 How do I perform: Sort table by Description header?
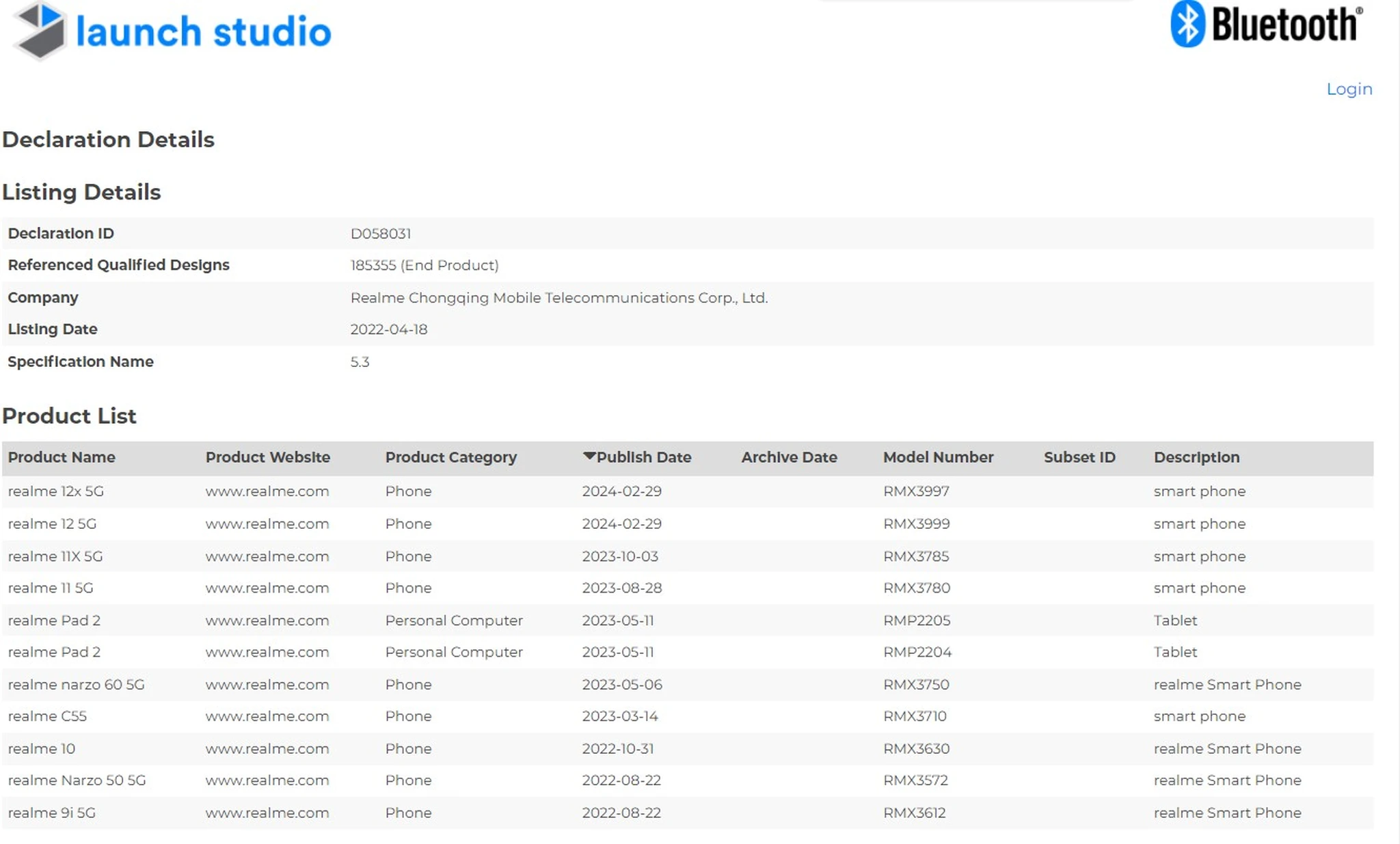coord(1196,457)
